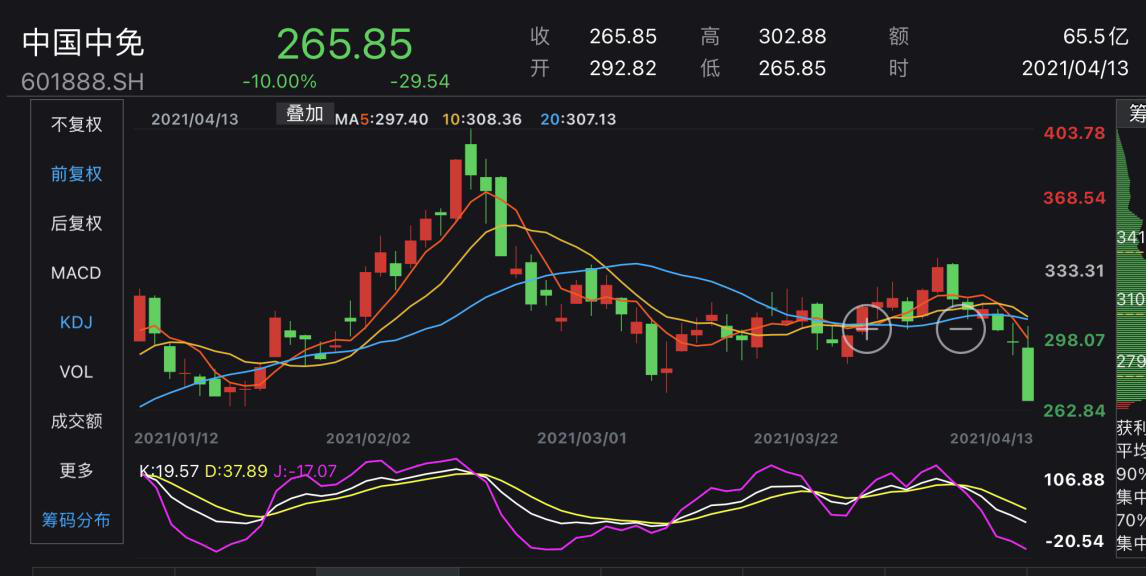Tap the chart date label 2021/04/13 above candles

(194, 119)
